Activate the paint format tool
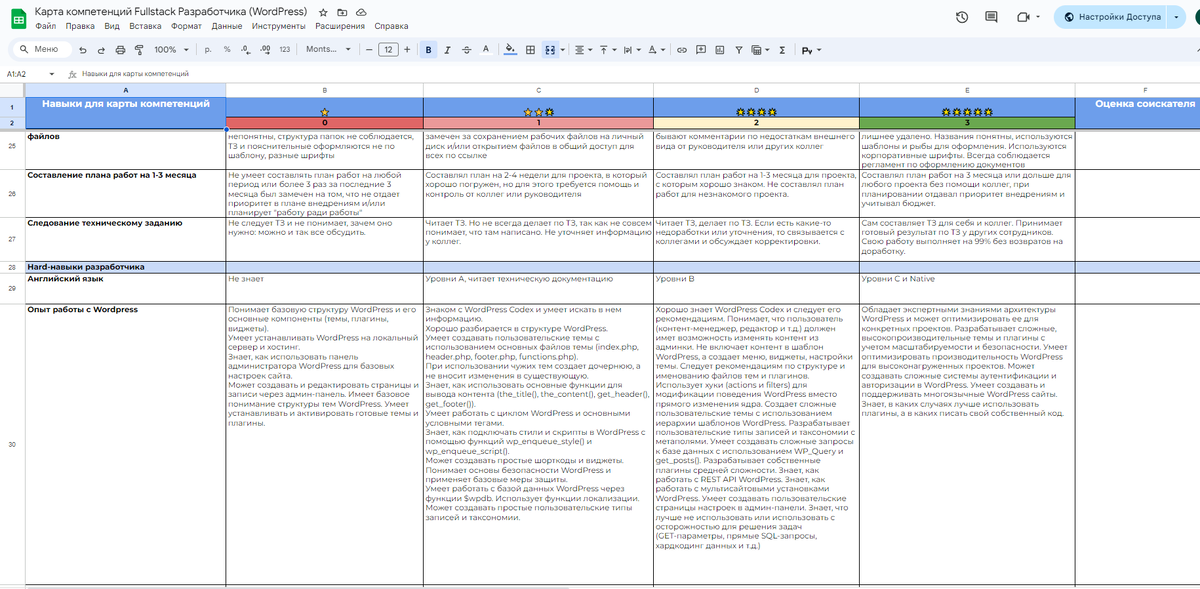This screenshot has height=589, width=1200. [139, 49]
